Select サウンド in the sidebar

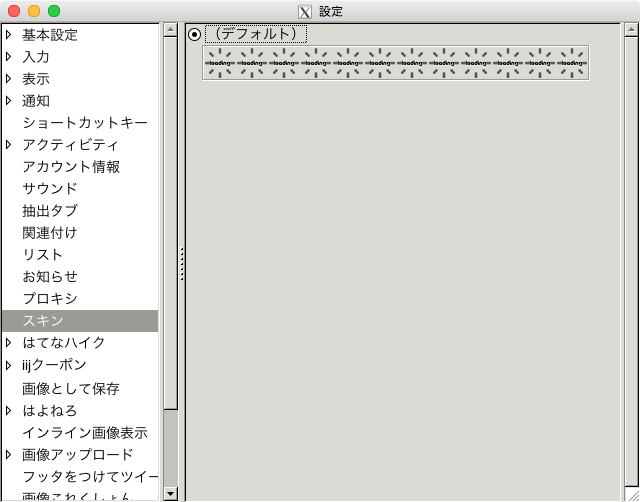click(50, 189)
